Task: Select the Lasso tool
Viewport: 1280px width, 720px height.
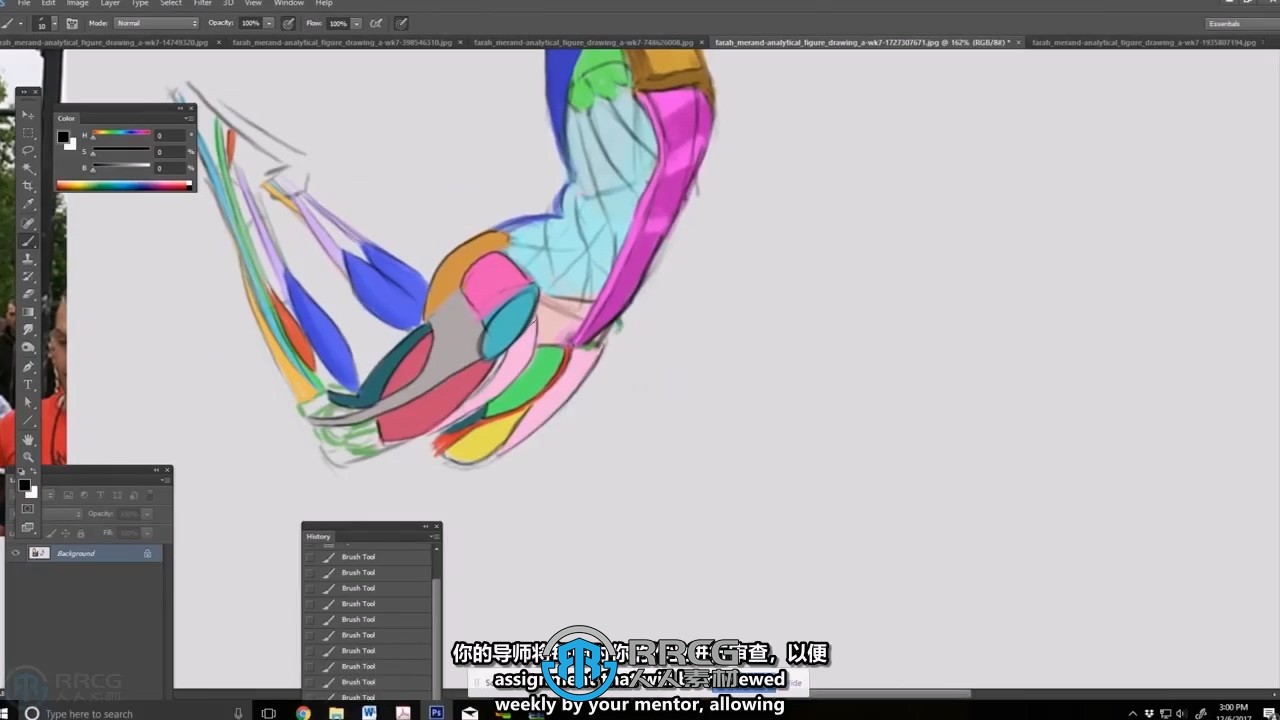Action: (x=28, y=151)
